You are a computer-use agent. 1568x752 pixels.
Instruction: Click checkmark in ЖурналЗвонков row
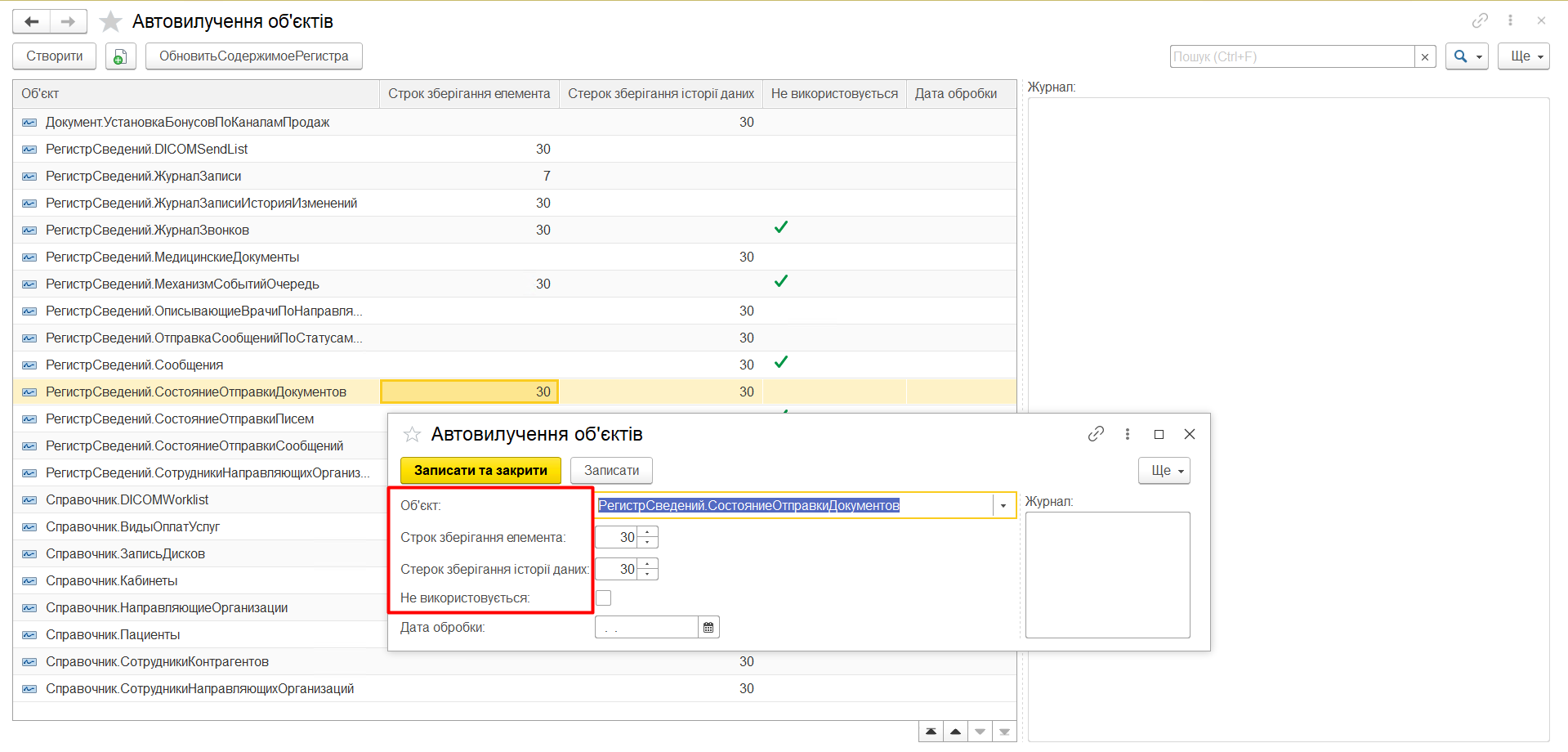point(781,228)
